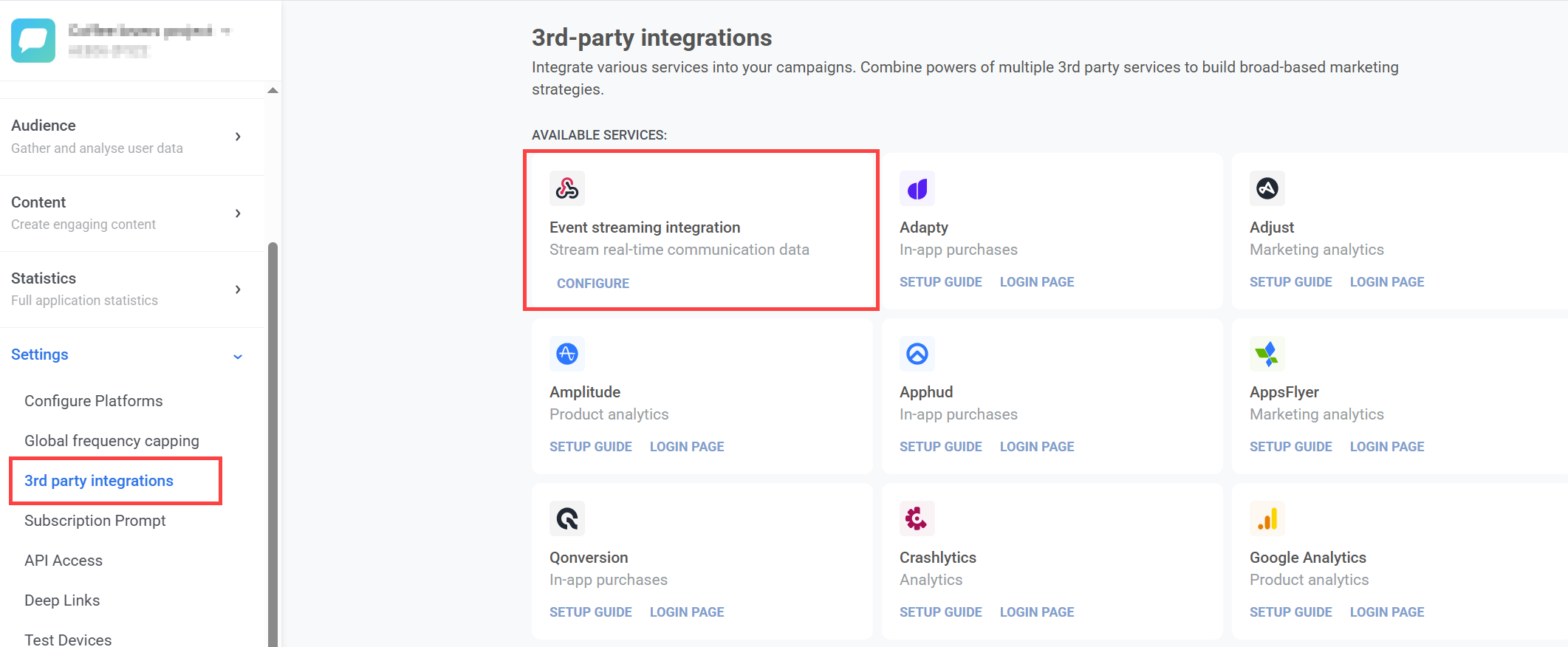
Task: Click the Audience heading in sidebar
Action: [44, 126]
